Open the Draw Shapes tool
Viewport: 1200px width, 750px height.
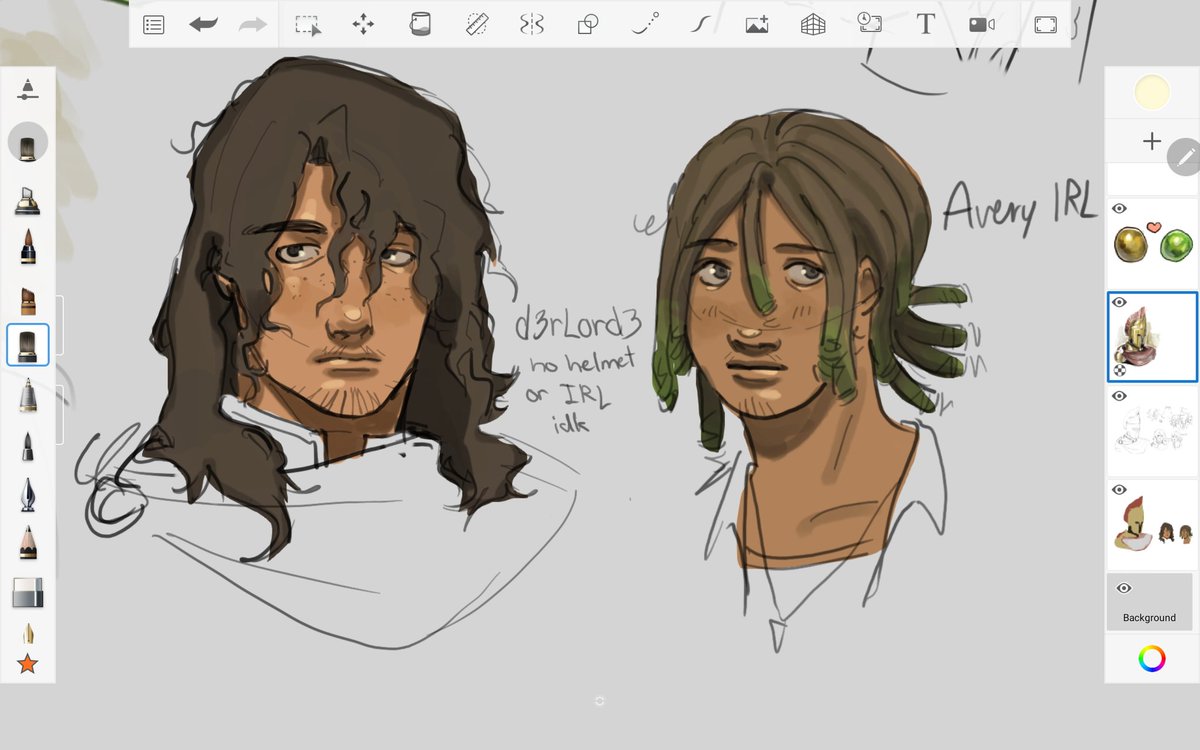pyautogui.click(x=588, y=24)
